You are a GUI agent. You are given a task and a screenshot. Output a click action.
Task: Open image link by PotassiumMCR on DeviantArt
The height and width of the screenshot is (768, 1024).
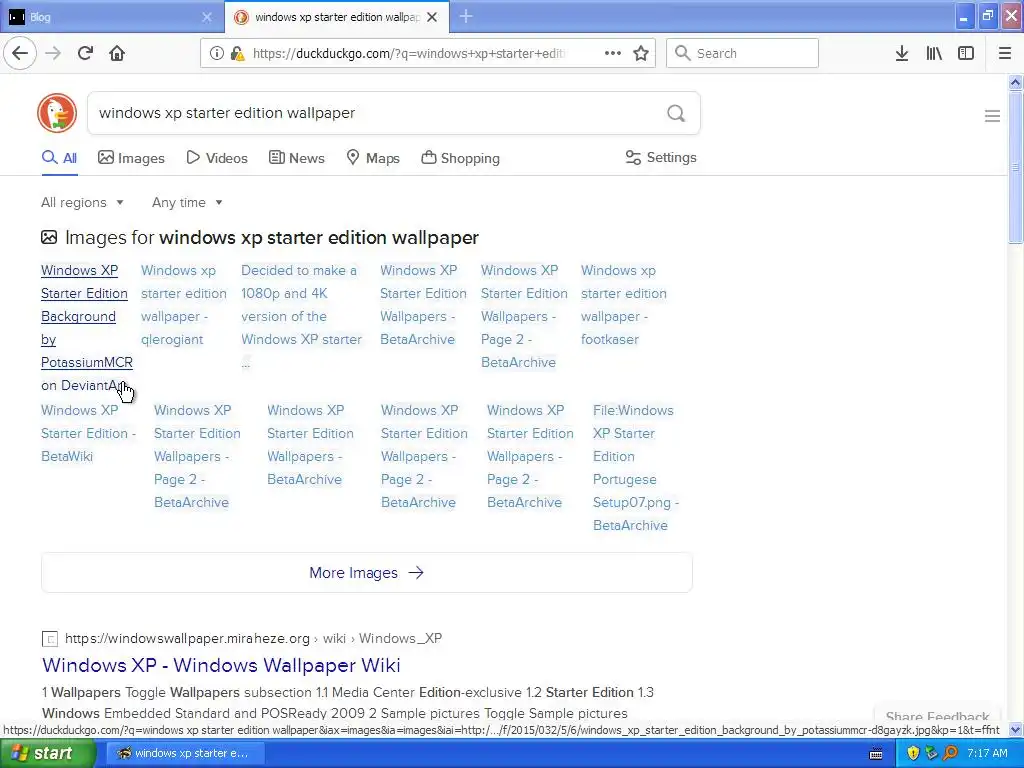pos(86,328)
